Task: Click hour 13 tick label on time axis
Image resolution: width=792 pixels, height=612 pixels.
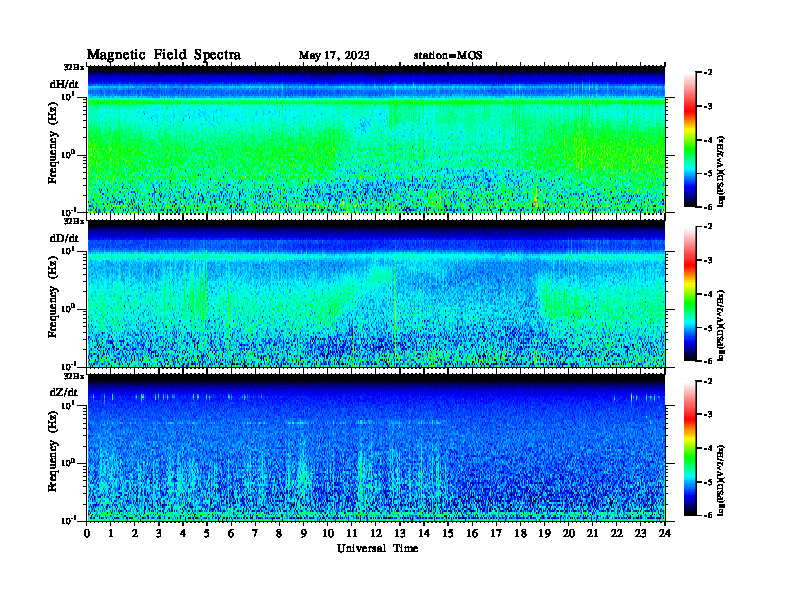Action: click(400, 534)
